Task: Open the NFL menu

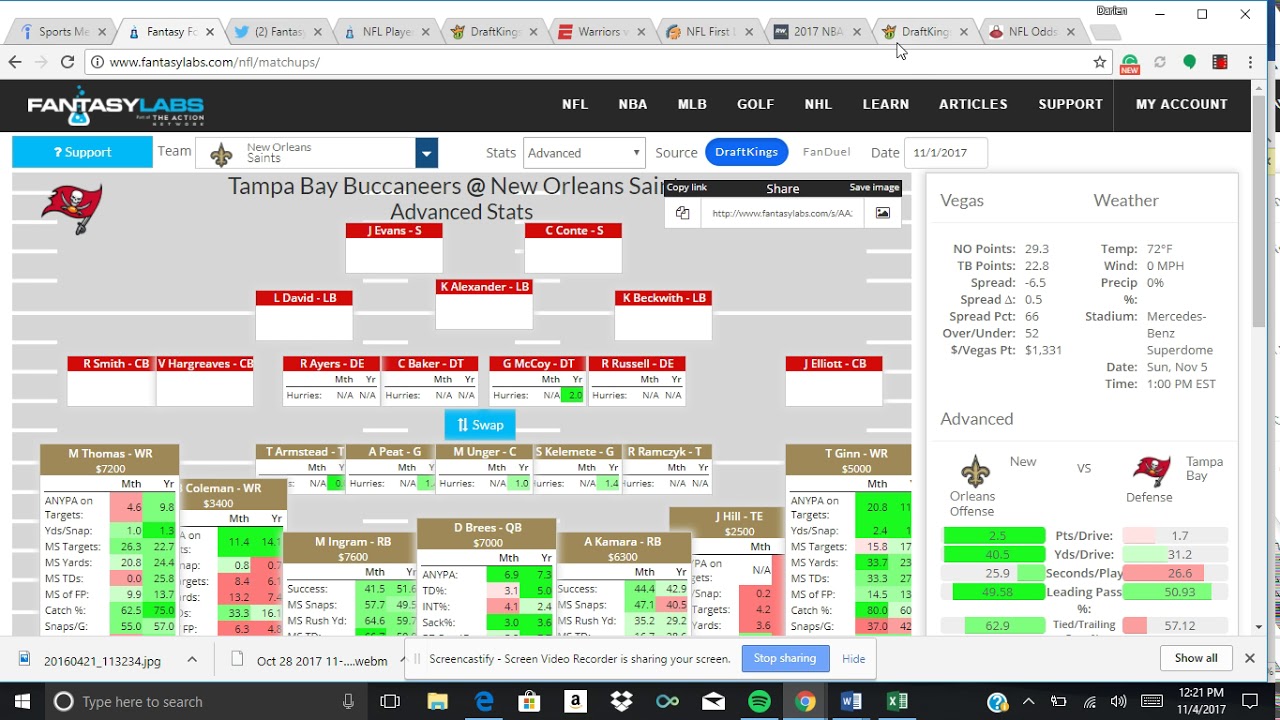Action: 575,104
